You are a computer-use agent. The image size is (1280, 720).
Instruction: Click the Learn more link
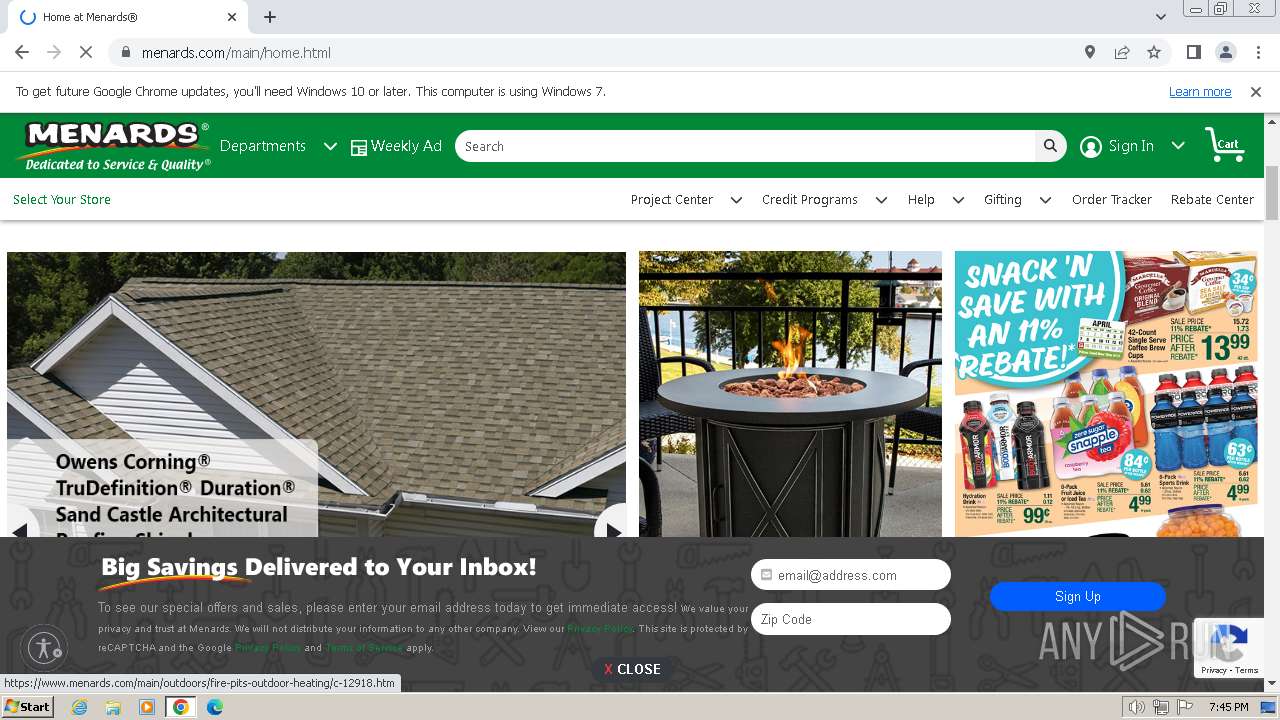coord(1200,91)
